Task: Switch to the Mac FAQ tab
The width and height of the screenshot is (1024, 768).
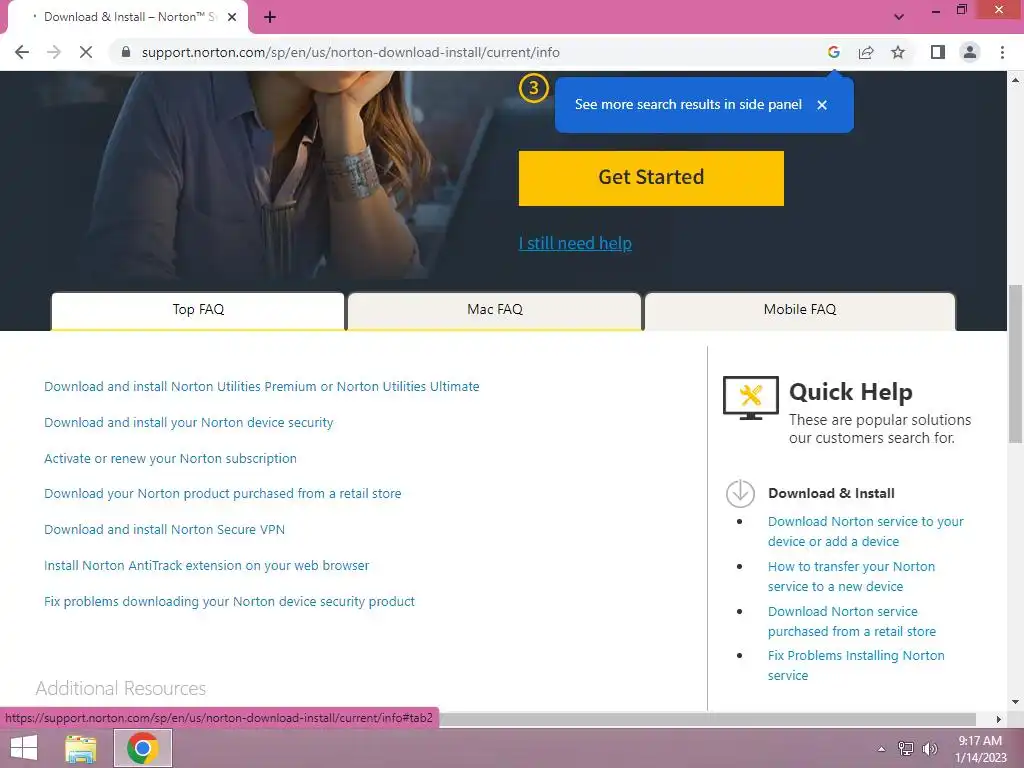Action: pyautogui.click(x=494, y=310)
